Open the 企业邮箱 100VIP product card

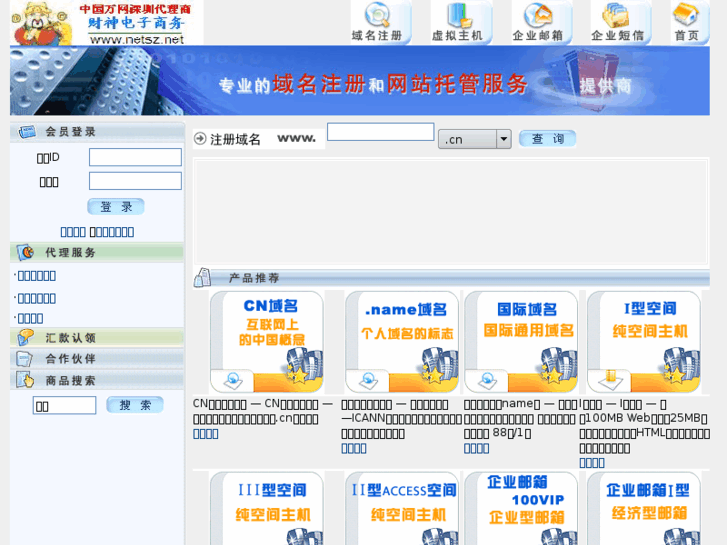[x=521, y=508]
